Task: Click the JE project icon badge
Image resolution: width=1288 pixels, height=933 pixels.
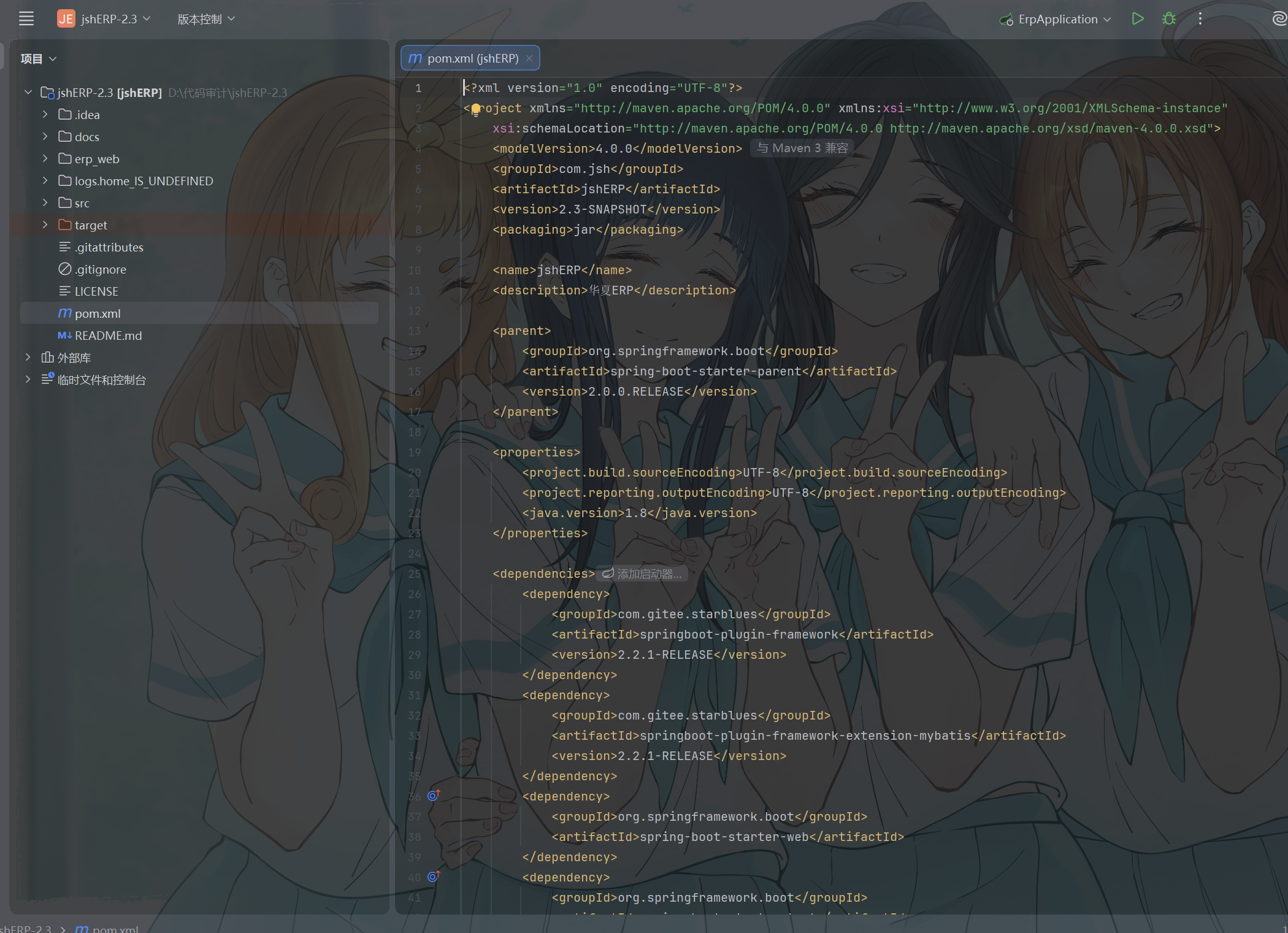Action: point(66,19)
